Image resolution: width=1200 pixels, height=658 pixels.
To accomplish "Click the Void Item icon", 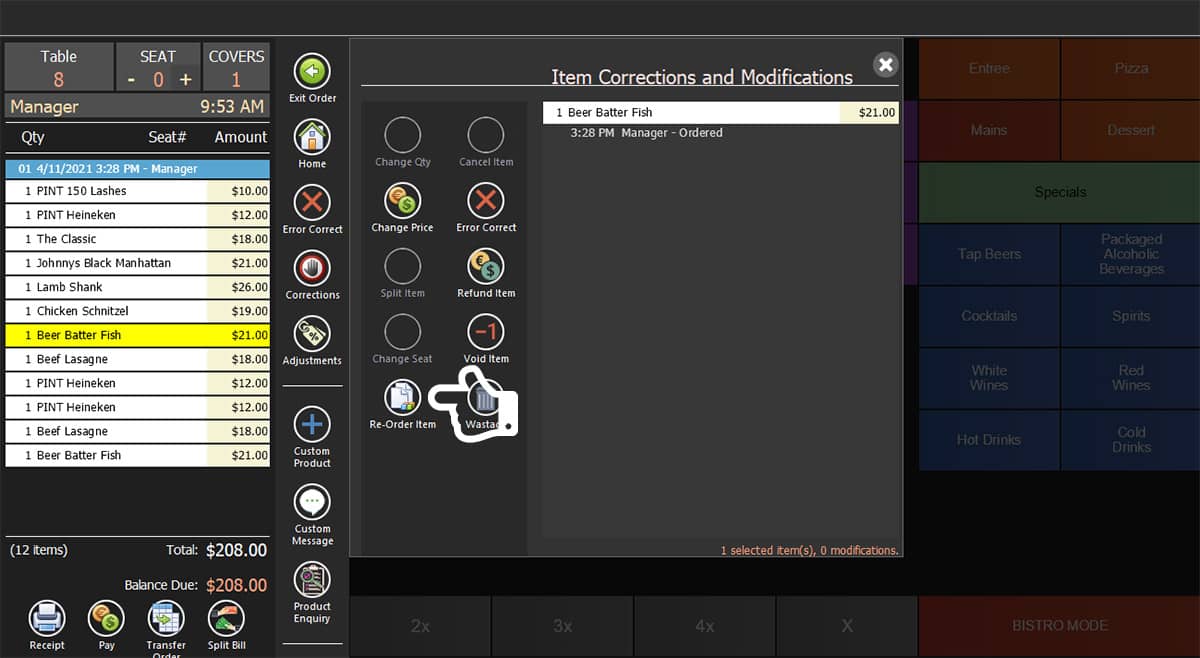I will click(486, 333).
